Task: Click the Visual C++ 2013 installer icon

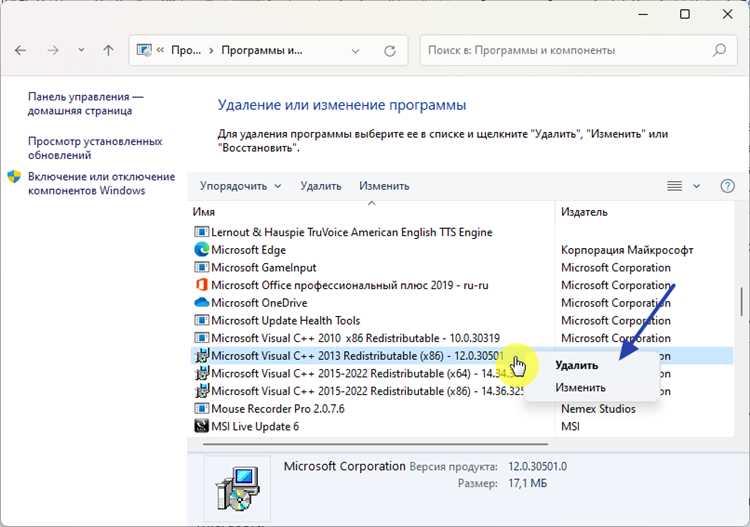Action: 201,356
